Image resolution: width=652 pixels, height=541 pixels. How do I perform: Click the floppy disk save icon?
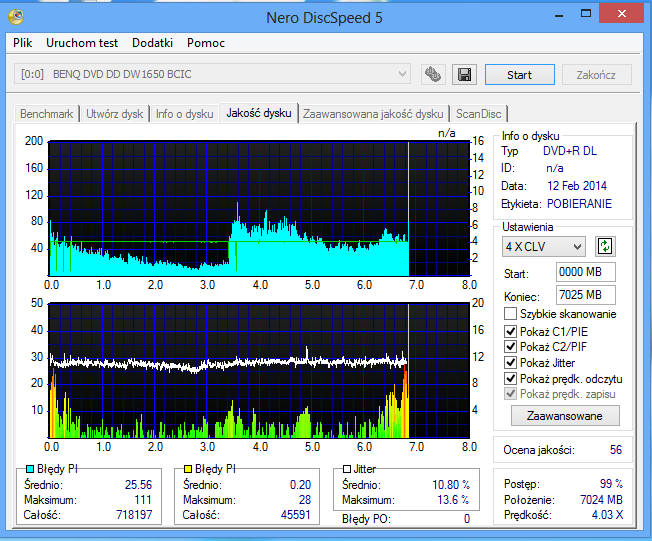[x=464, y=75]
